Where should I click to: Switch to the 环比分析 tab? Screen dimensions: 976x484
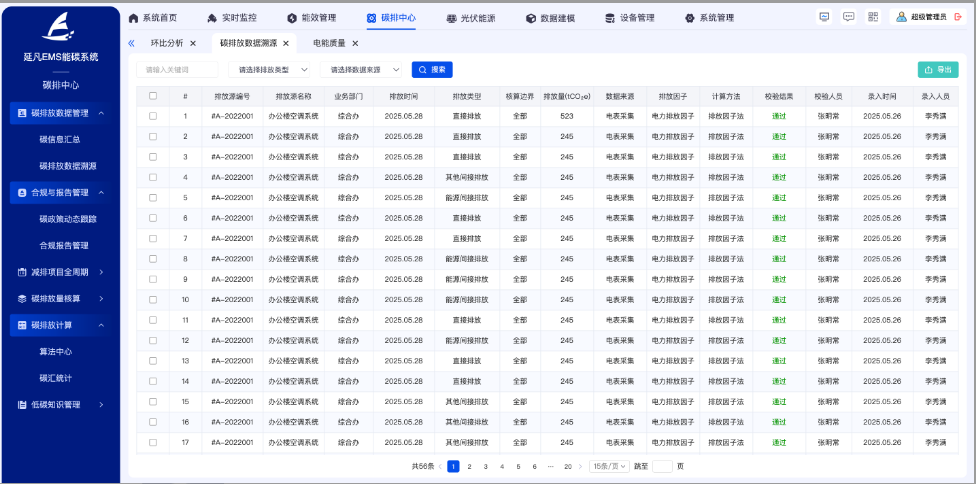point(167,44)
